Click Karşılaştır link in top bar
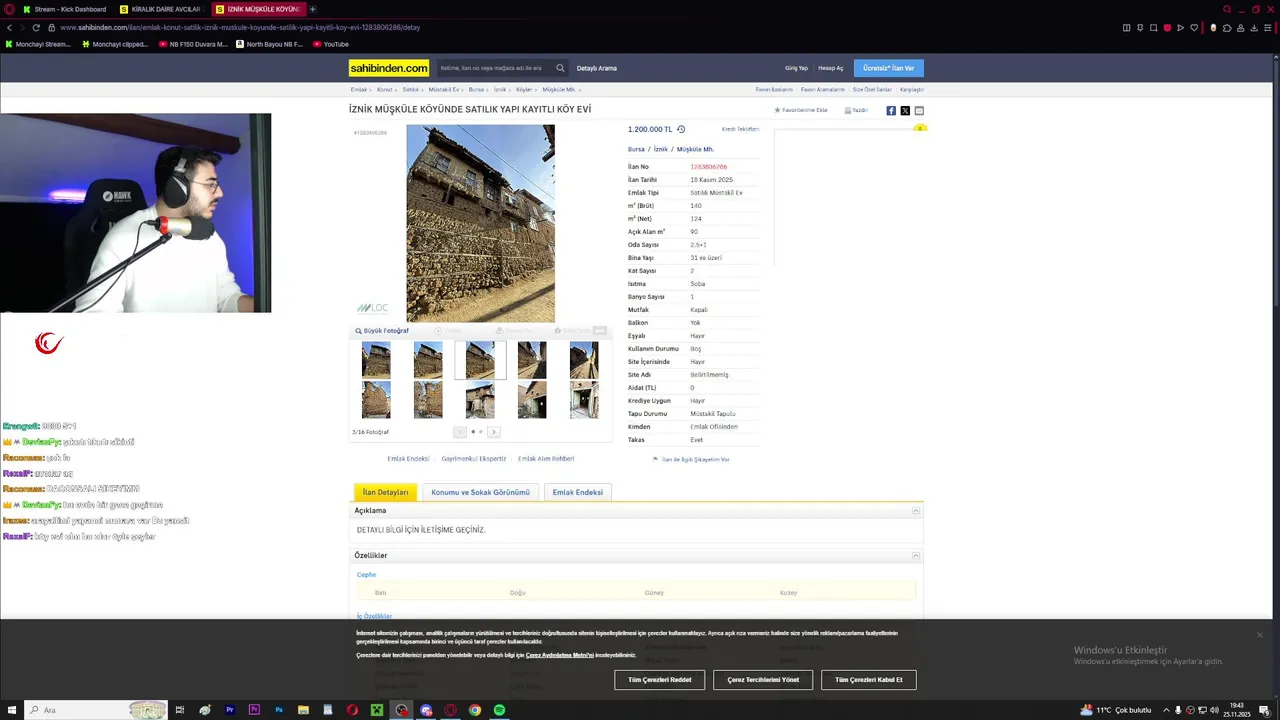 pyautogui.click(x=912, y=89)
